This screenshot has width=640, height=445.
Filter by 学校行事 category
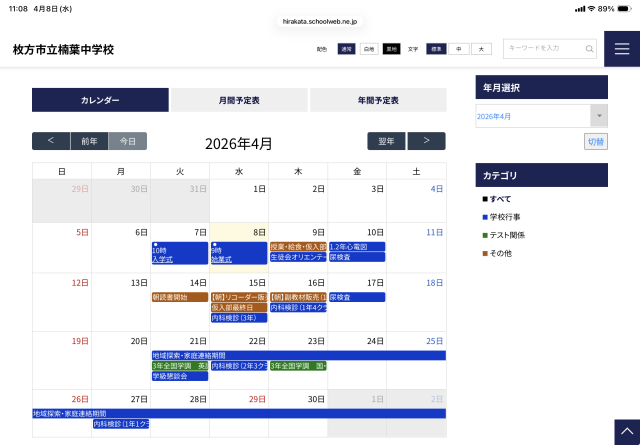(x=504, y=217)
